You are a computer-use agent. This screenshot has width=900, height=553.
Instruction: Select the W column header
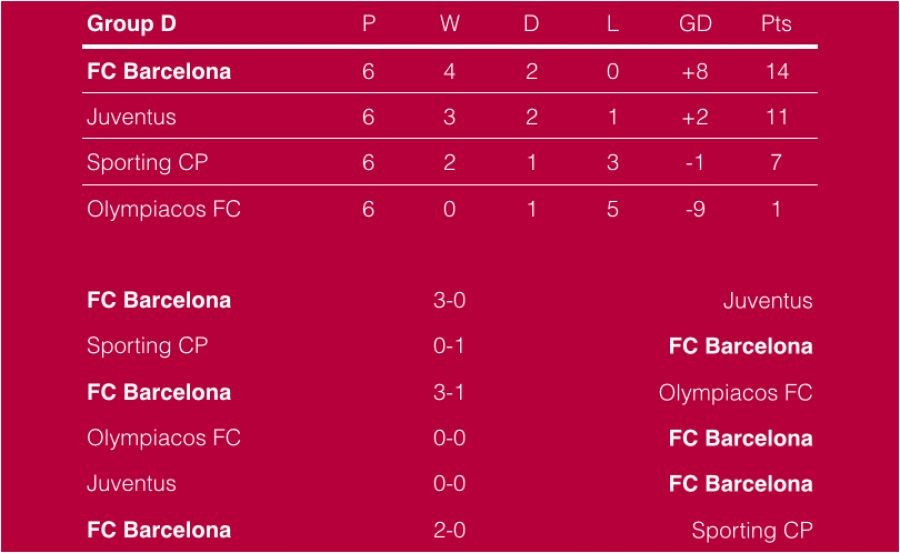point(449,24)
